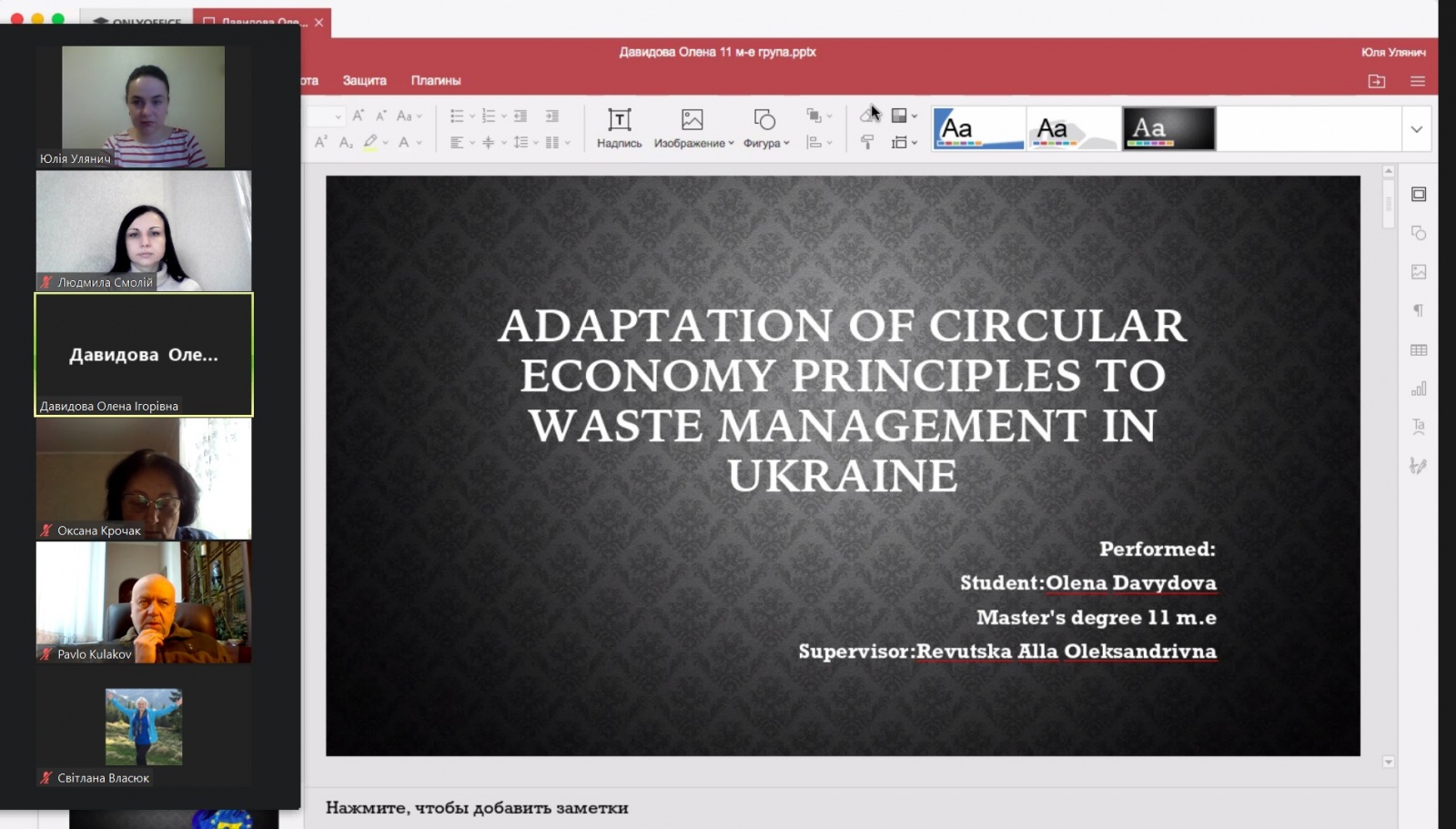Insert a text box with Надпись
1456x829 pixels.
coord(619,128)
